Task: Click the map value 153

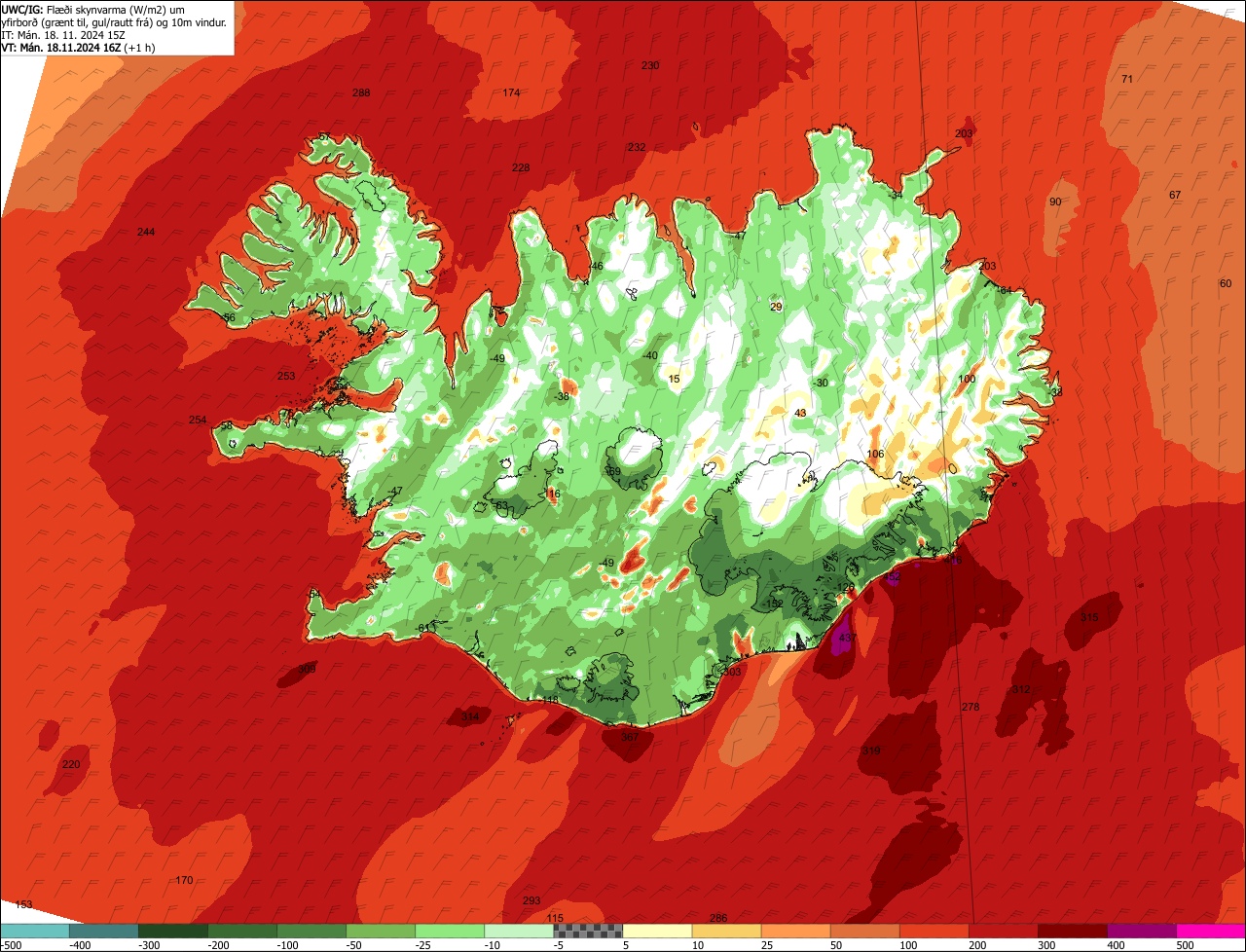Action: tap(24, 904)
